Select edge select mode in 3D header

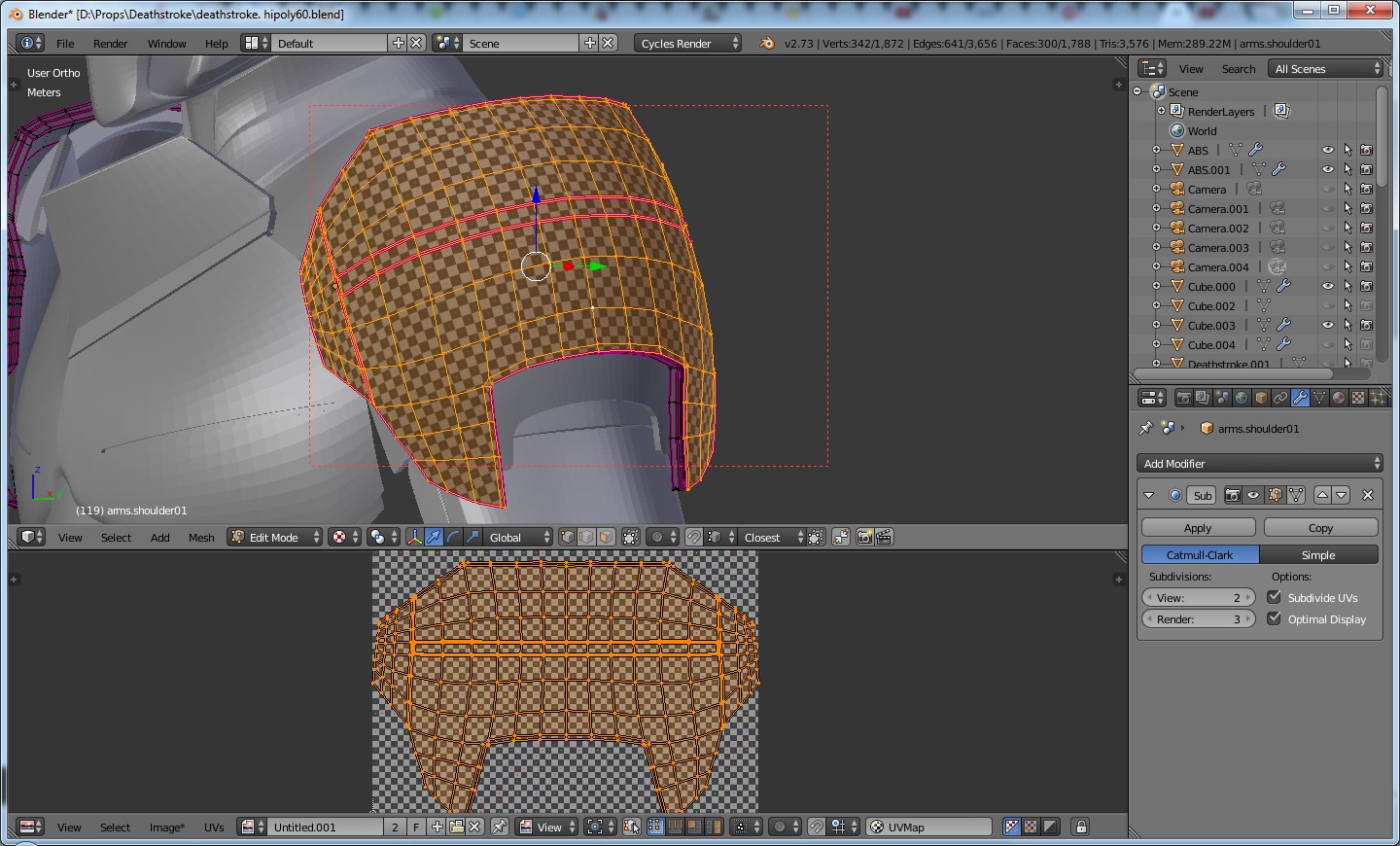[x=587, y=537]
